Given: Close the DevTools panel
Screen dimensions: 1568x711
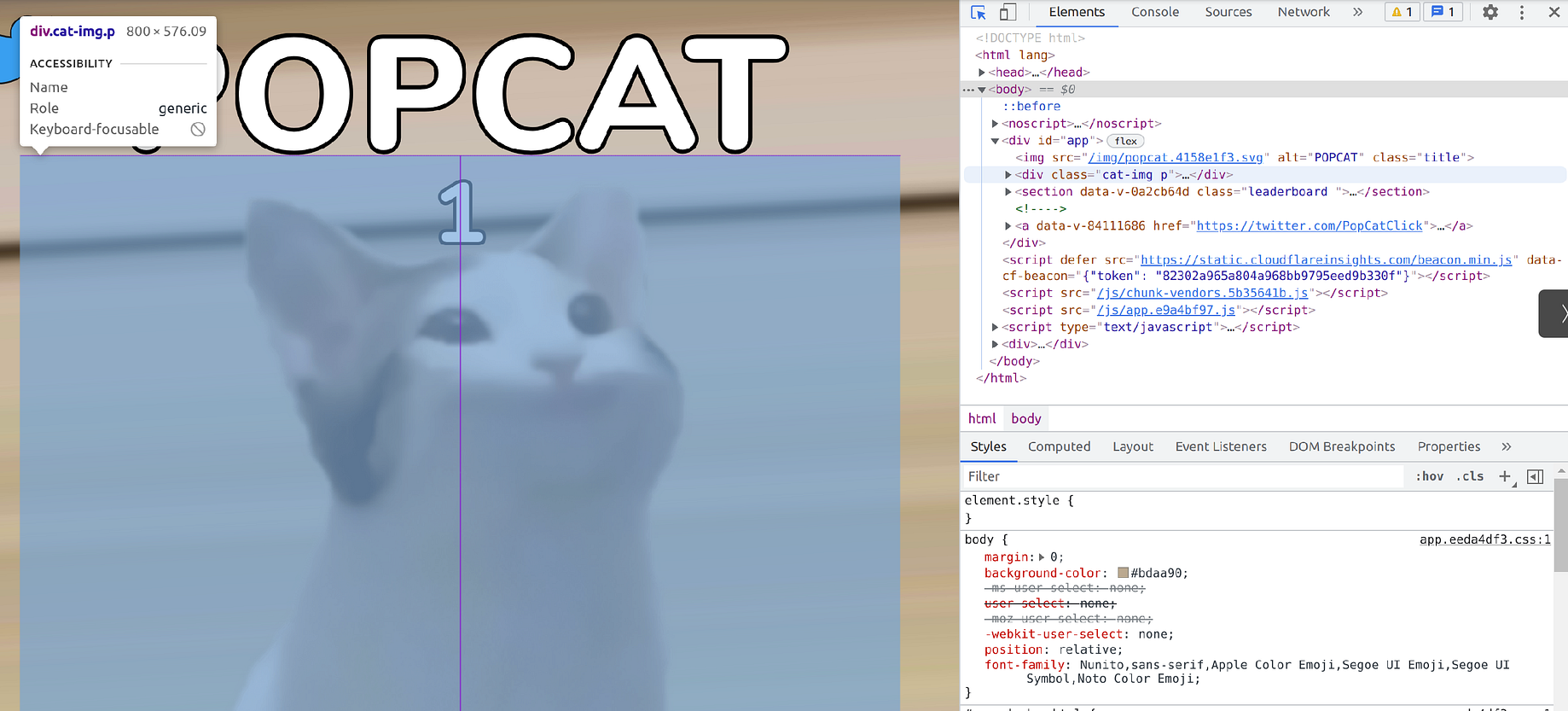Looking at the screenshot, I should coord(1553,12).
